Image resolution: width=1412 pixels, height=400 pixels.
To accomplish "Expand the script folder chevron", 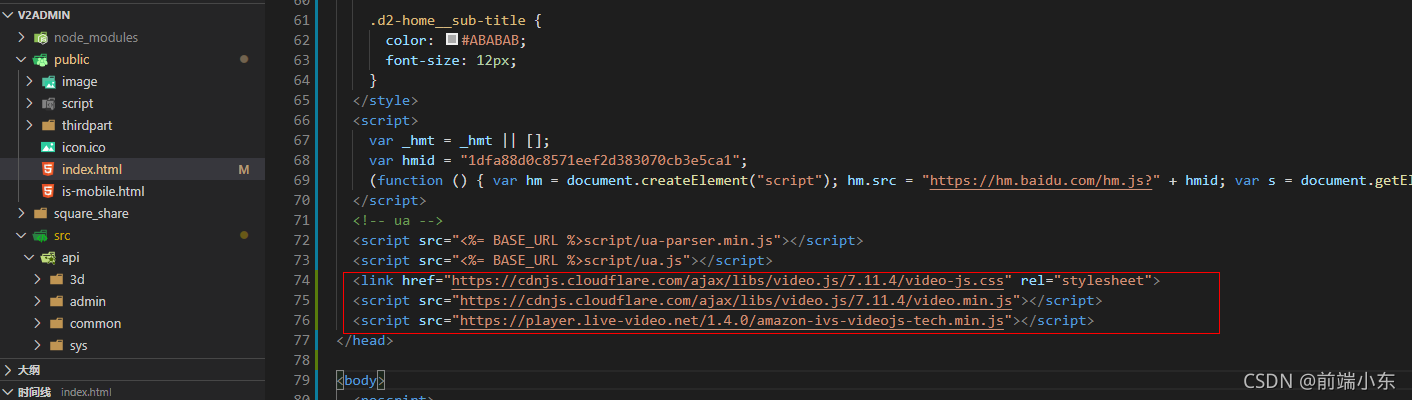I will click(x=30, y=103).
